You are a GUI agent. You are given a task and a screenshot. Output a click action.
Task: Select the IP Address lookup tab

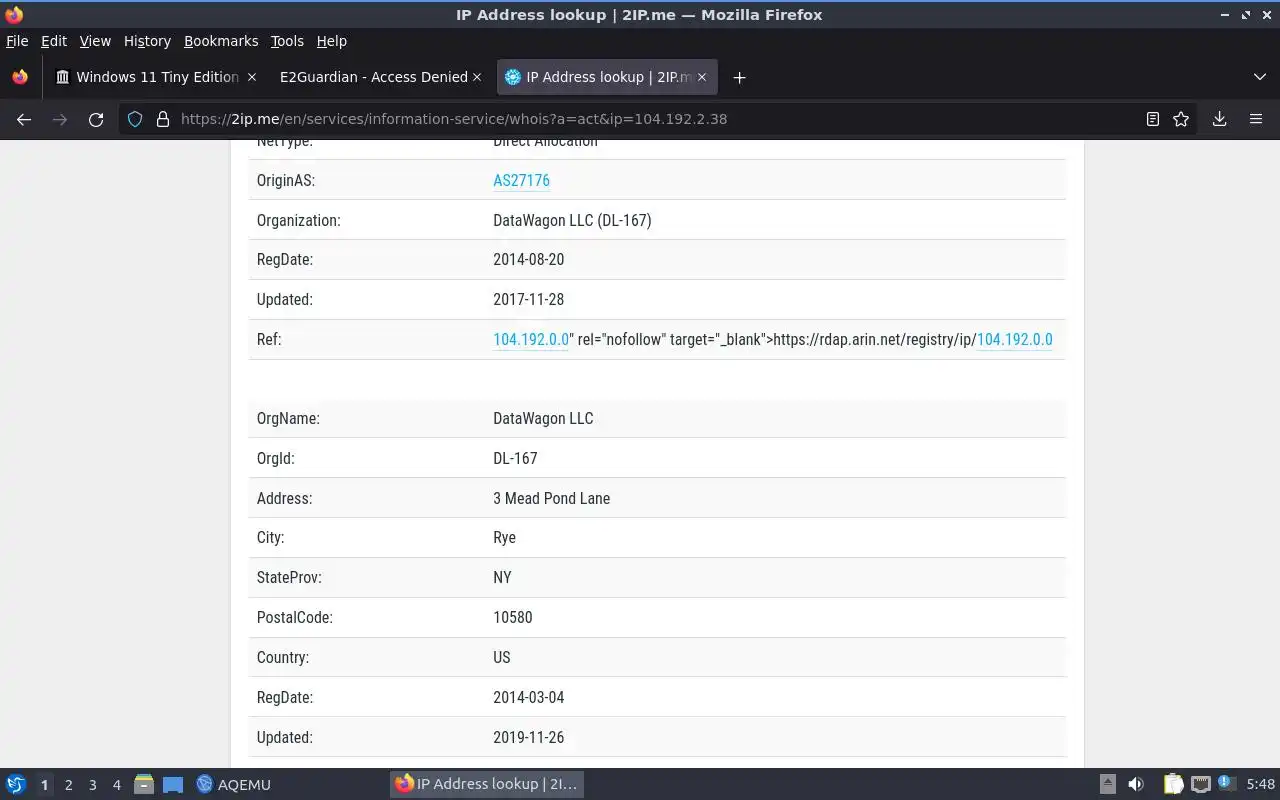(606, 77)
